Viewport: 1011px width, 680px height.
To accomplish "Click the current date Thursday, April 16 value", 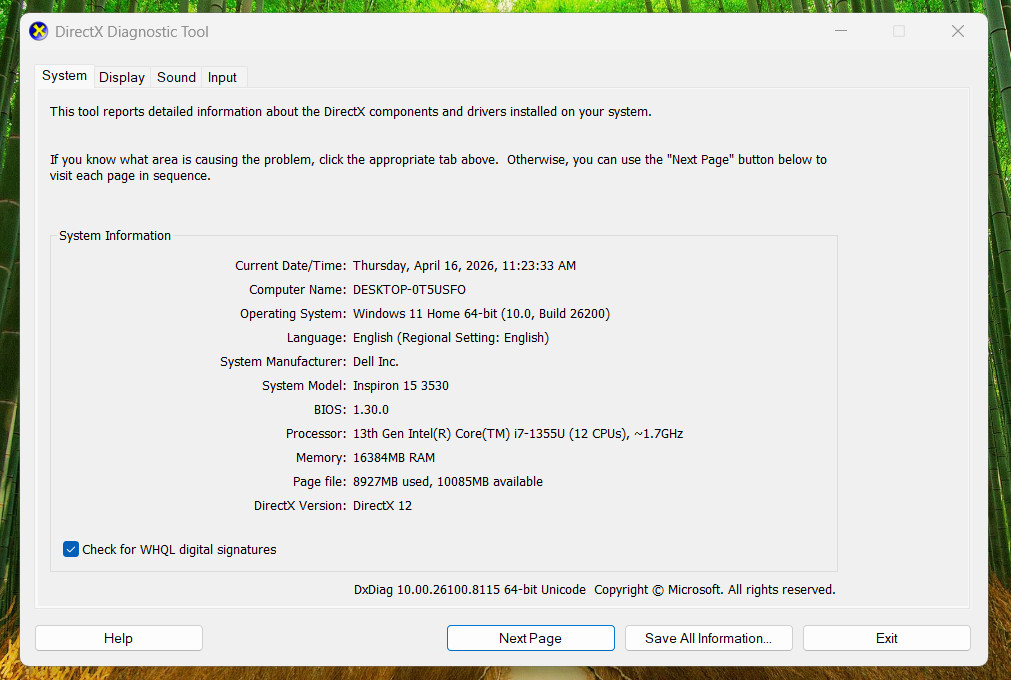I will [464, 266].
